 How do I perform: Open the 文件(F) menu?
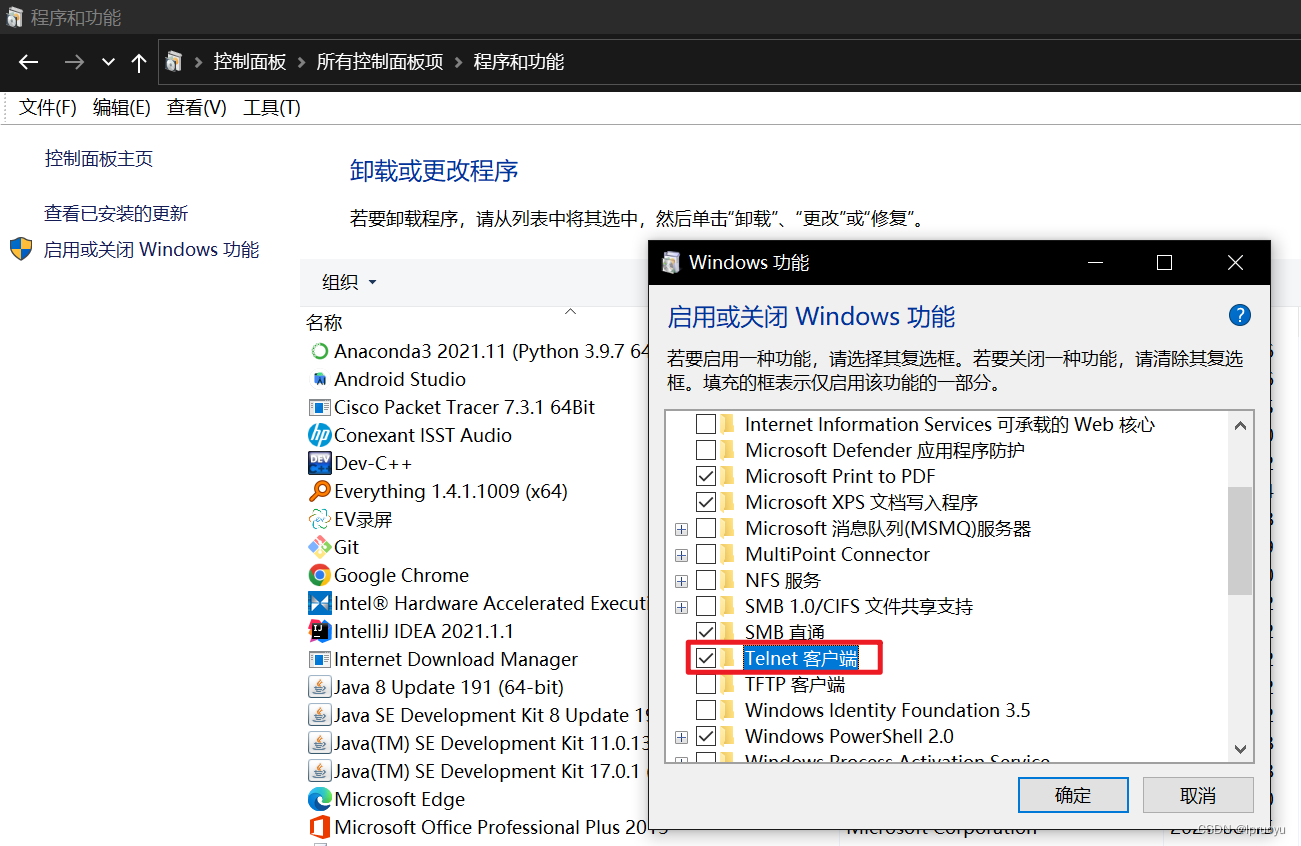(x=47, y=108)
